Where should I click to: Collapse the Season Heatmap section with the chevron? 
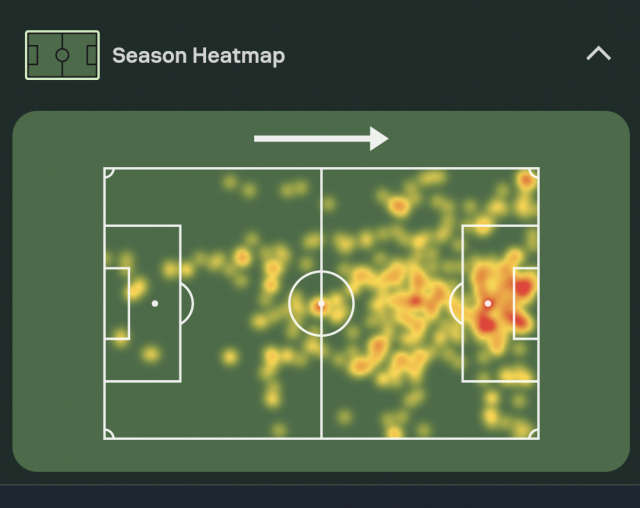tap(598, 54)
